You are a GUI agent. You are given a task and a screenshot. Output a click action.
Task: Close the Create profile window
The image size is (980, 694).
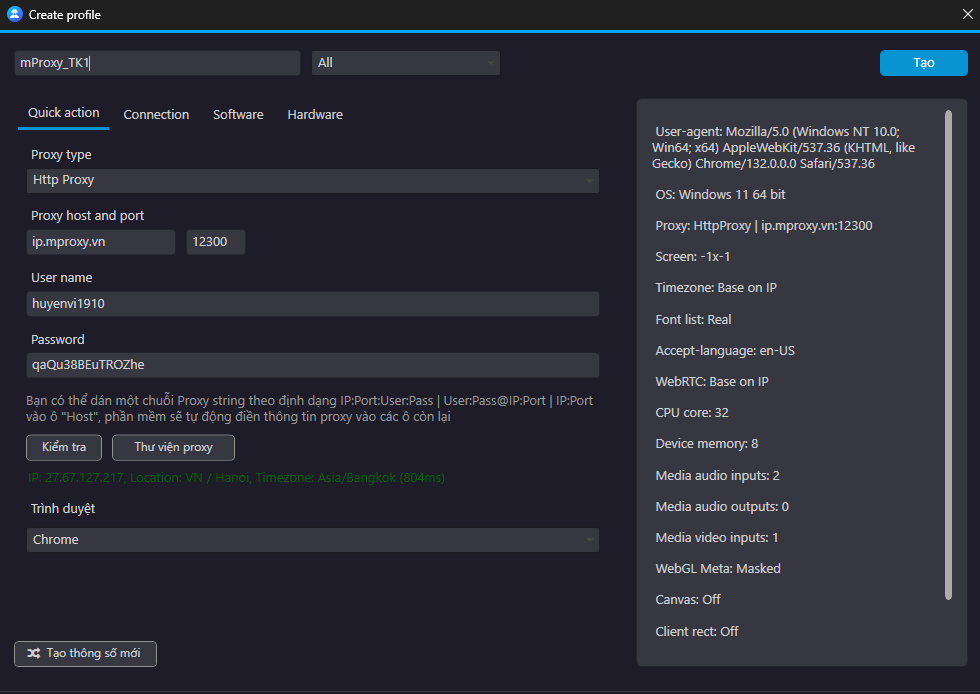point(966,15)
